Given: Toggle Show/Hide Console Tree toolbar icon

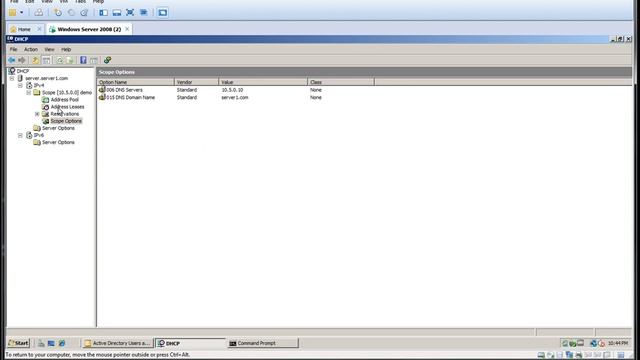Looking at the screenshot, I should point(47,60).
